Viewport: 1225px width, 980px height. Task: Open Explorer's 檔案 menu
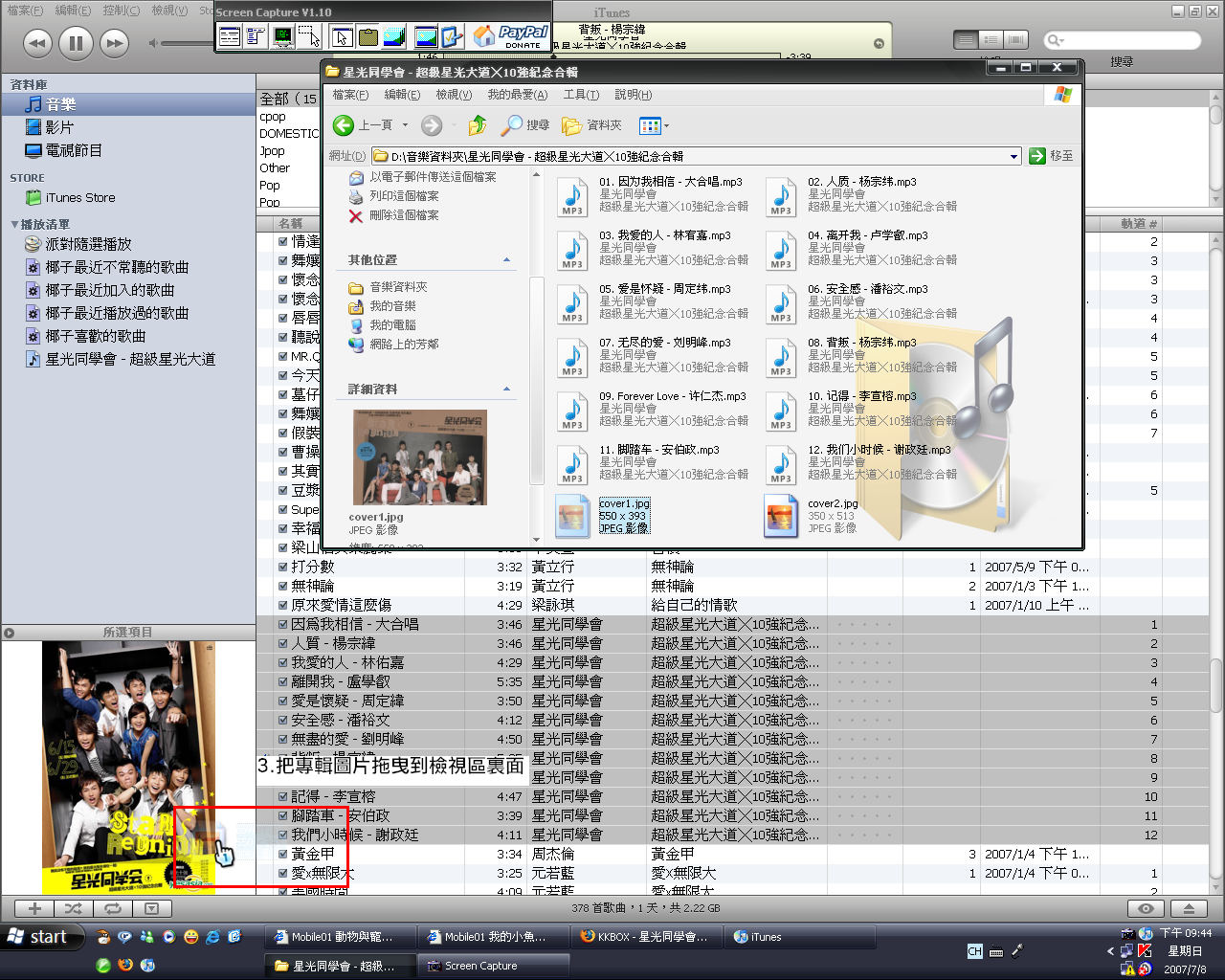pyautogui.click(x=350, y=95)
